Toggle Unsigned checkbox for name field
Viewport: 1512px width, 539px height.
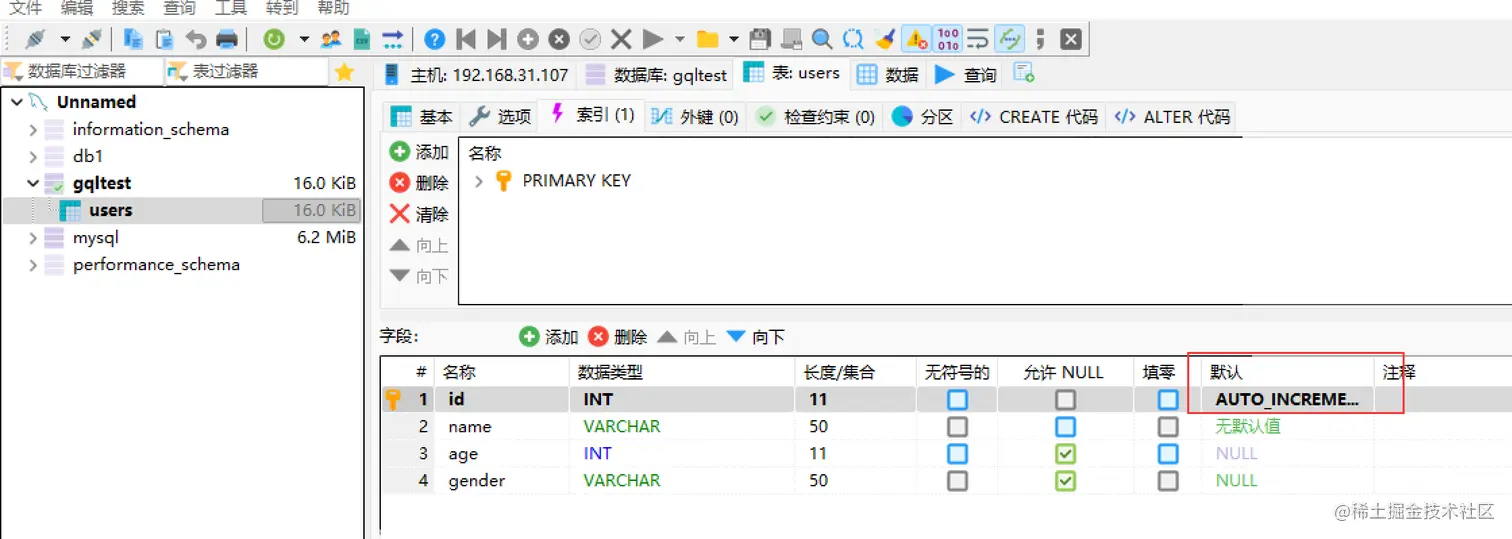pos(958,426)
